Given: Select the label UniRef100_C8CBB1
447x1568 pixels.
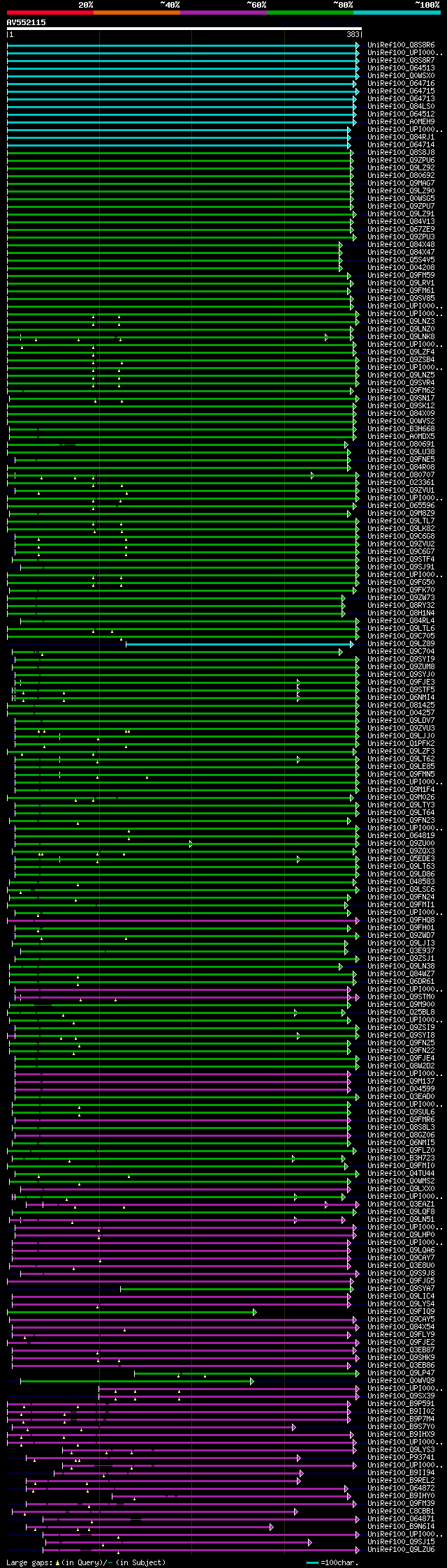Looking at the screenshot, I should coord(401,1511).
